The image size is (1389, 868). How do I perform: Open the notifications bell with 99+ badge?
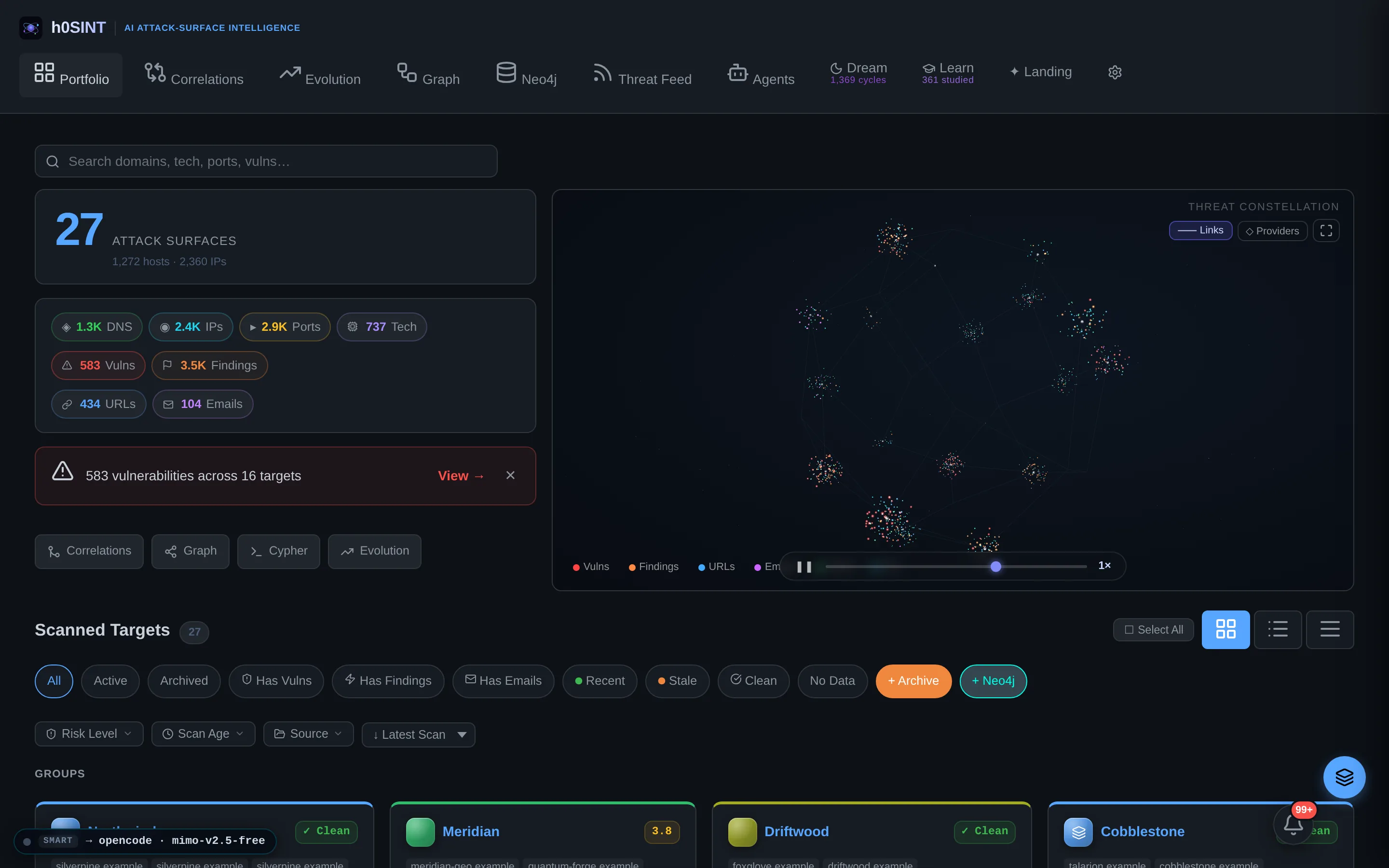[x=1293, y=825]
